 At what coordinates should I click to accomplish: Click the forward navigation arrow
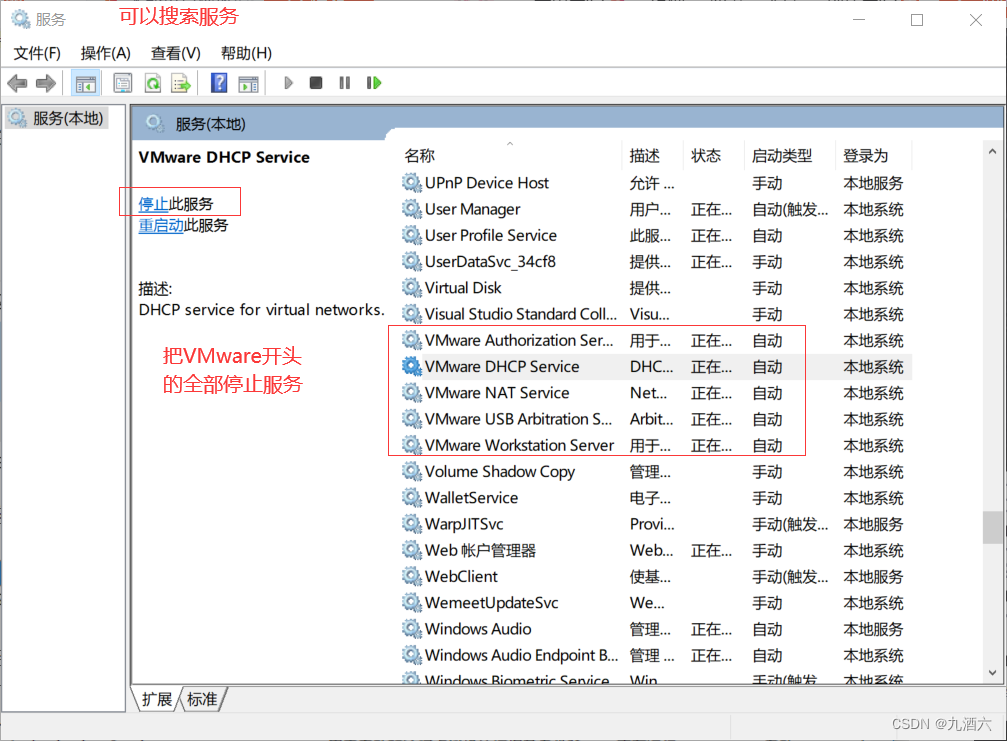pos(44,82)
